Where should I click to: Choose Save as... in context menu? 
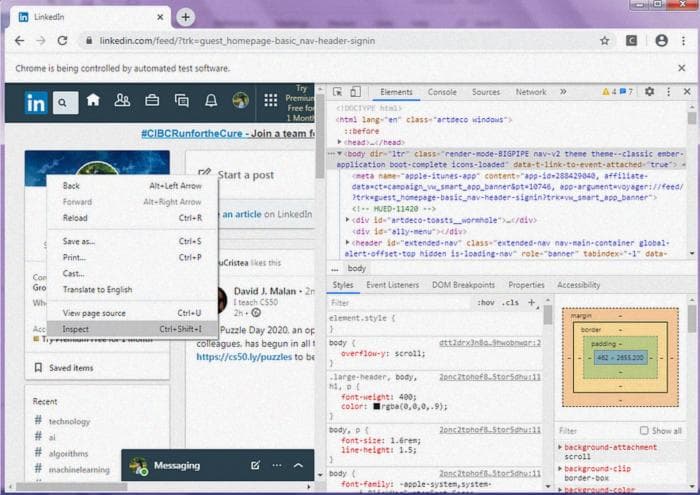click(x=132, y=241)
